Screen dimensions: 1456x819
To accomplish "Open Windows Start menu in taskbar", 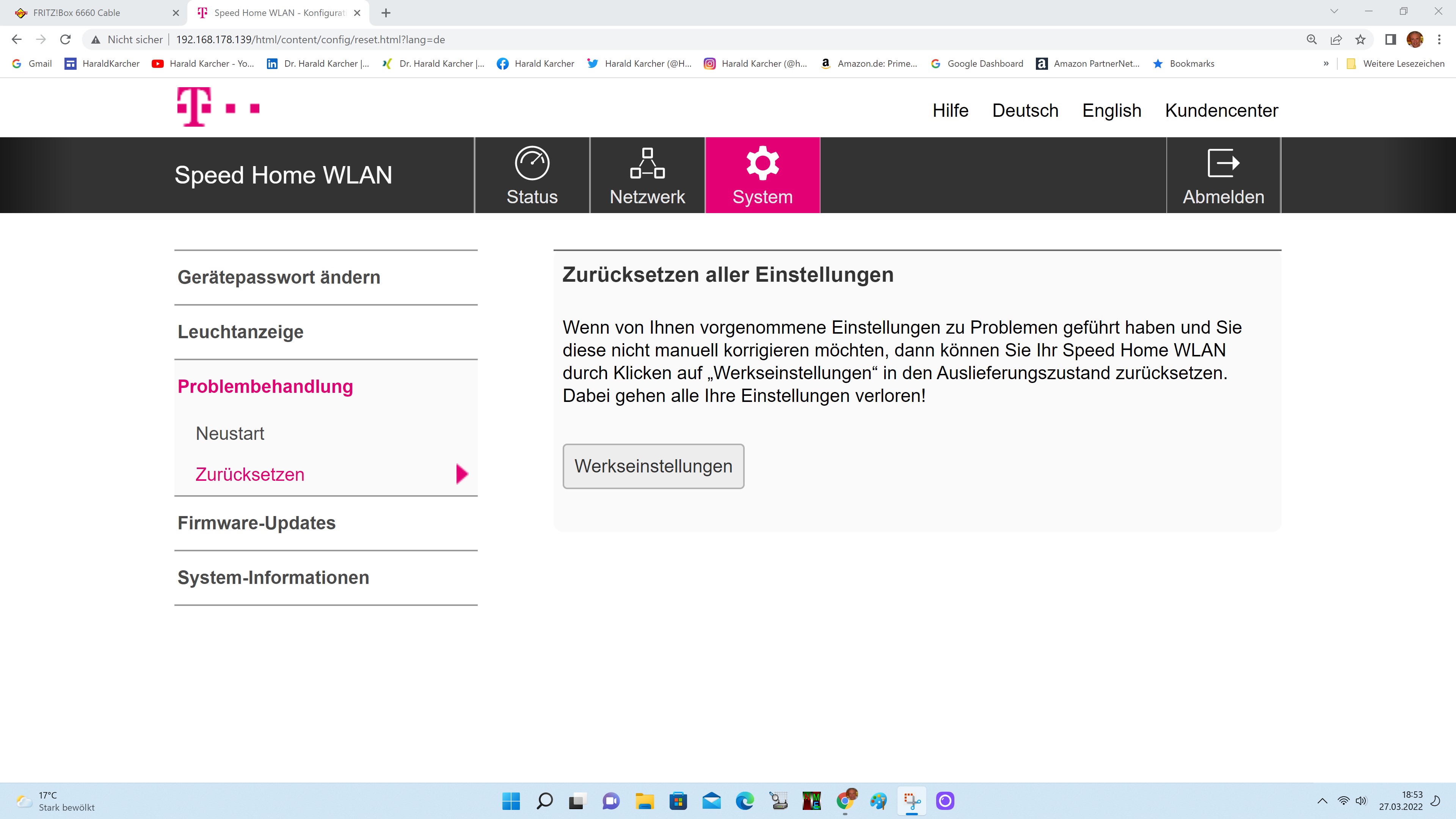I will [511, 801].
